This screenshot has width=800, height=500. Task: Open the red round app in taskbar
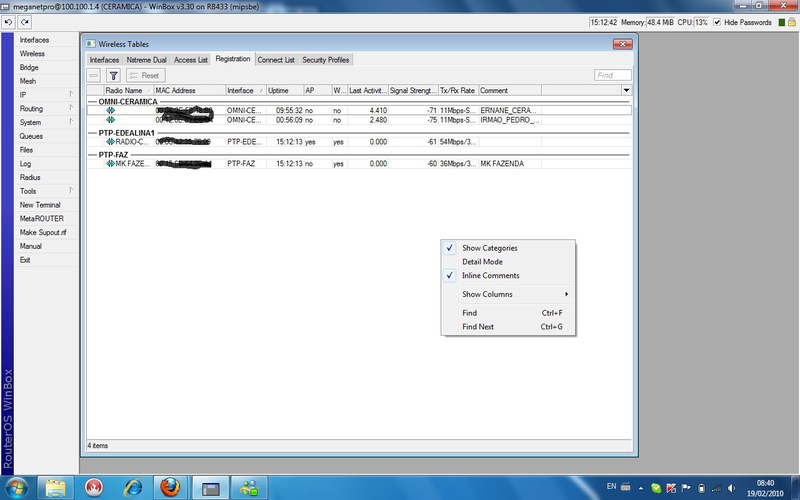pos(94,488)
